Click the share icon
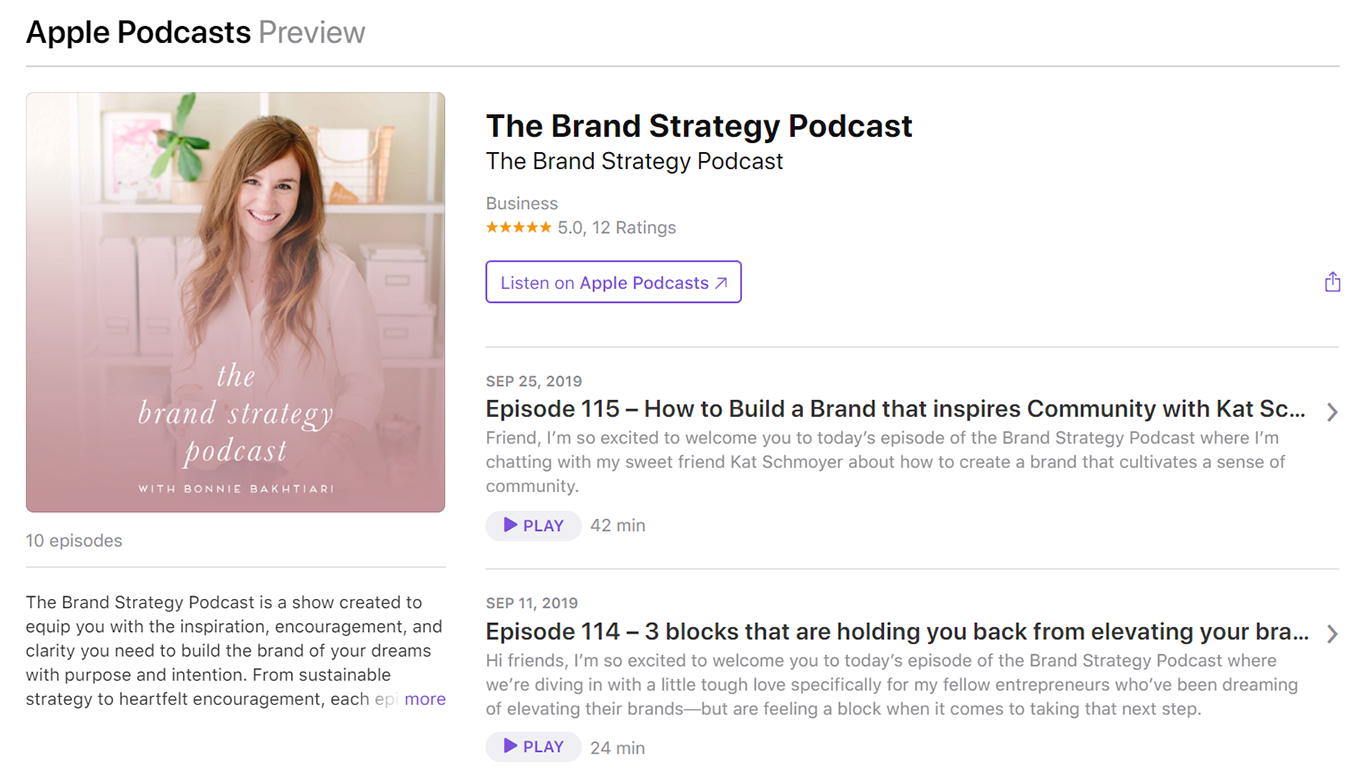This screenshot has width=1366, height=780. click(x=1332, y=282)
